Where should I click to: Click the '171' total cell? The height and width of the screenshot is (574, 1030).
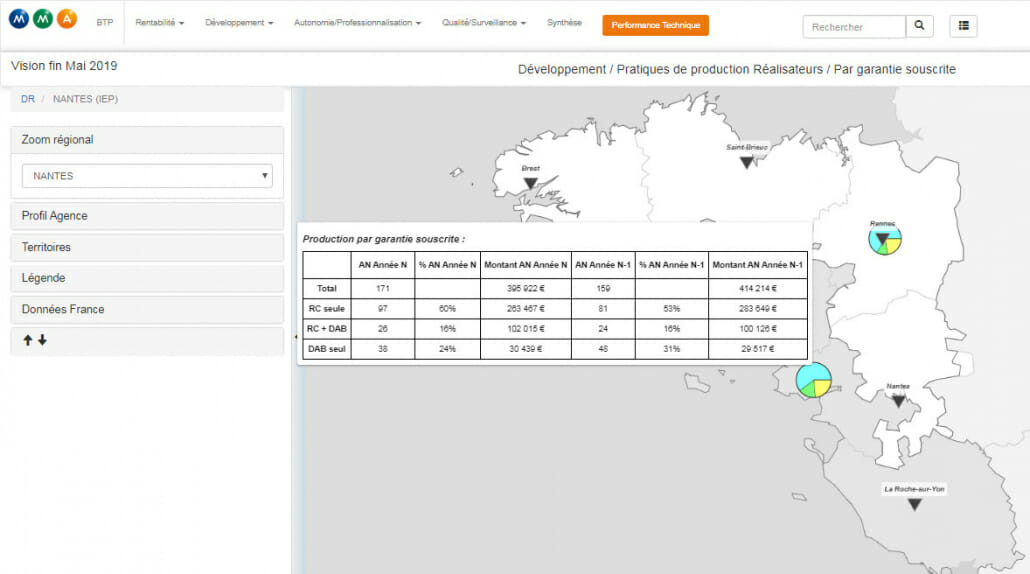pyautogui.click(x=383, y=288)
